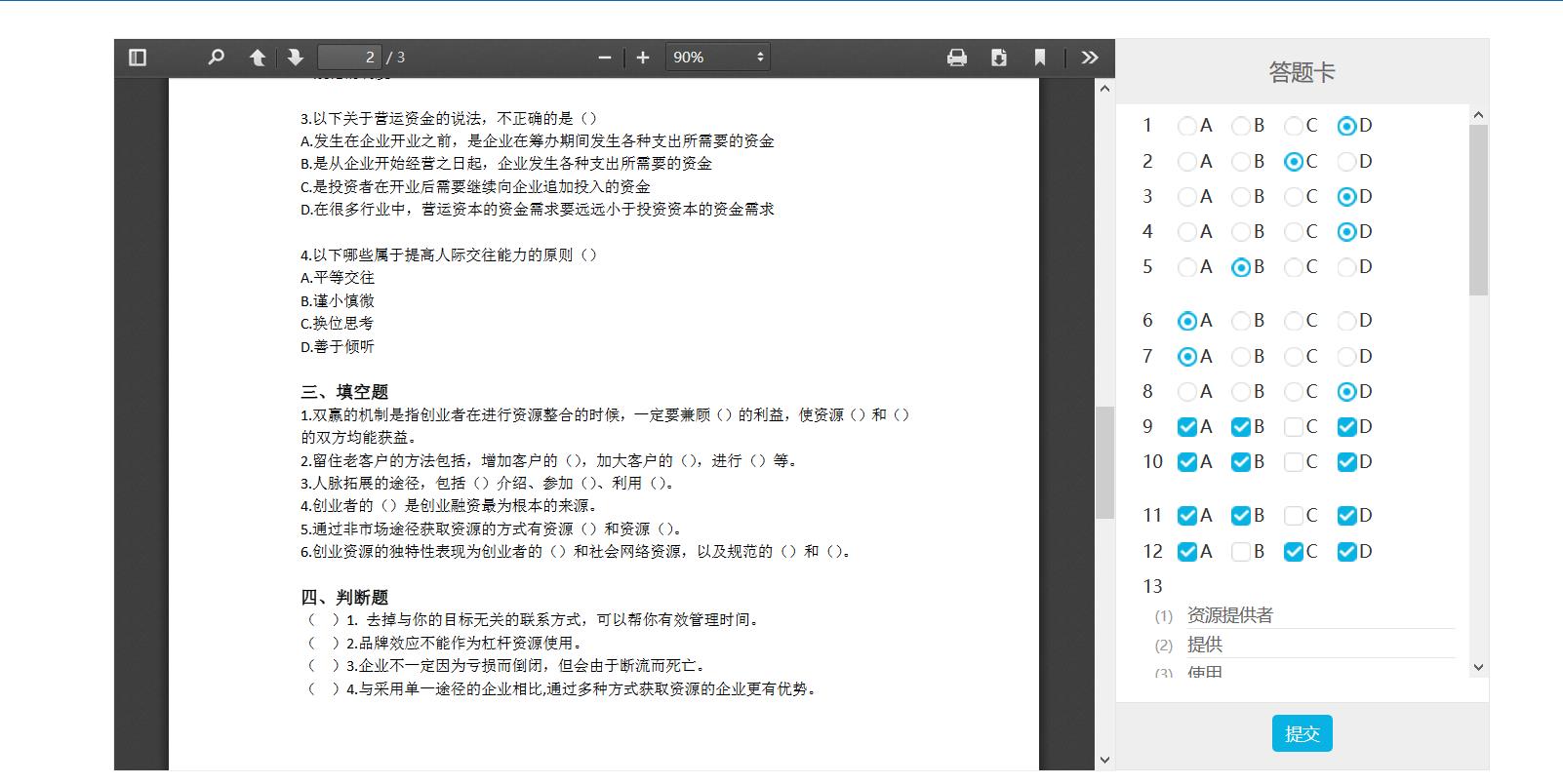Go to next page with down arrow
The width and height of the screenshot is (1563, 784).
(296, 58)
